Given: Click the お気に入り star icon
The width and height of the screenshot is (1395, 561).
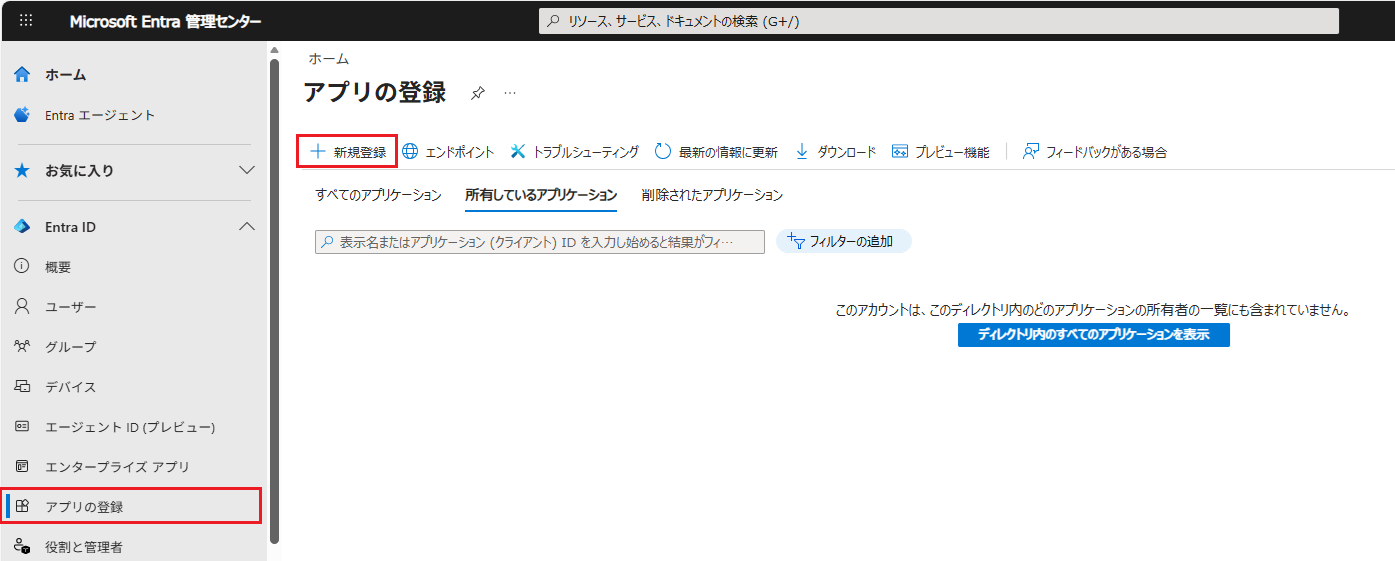Looking at the screenshot, I should coord(22,171).
